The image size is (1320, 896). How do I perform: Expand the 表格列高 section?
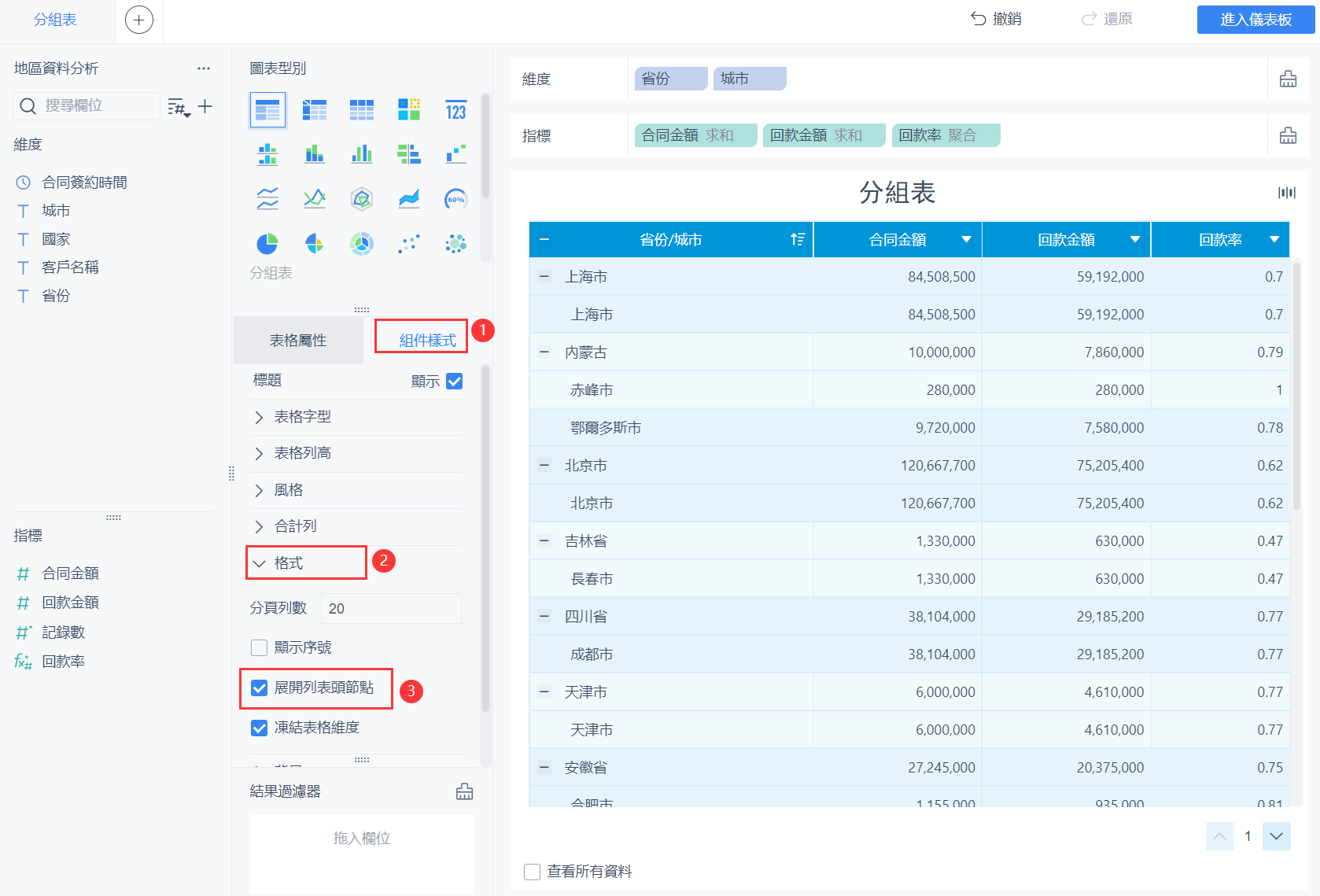(x=259, y=453)
